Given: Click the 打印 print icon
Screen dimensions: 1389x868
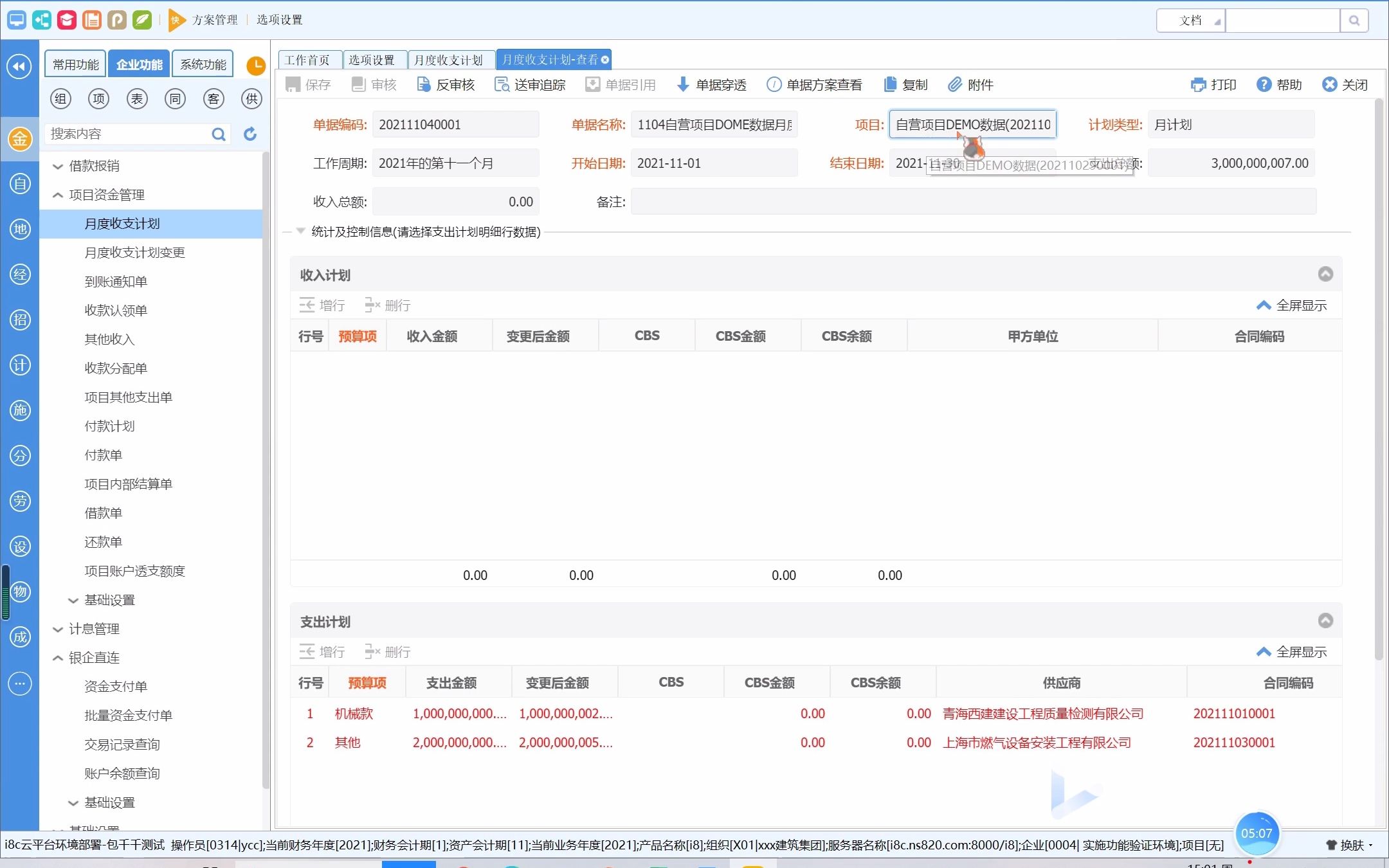Looking at the screenshot, I should [1199, 84].
